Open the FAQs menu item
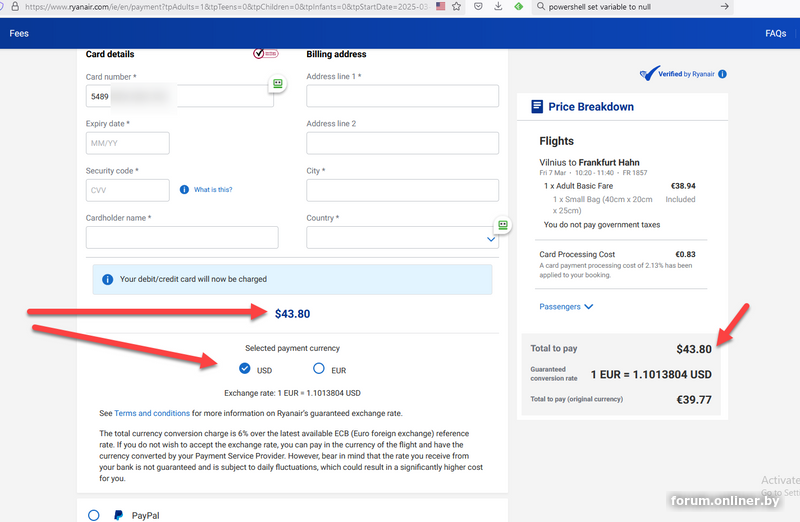 coord(776,34)
